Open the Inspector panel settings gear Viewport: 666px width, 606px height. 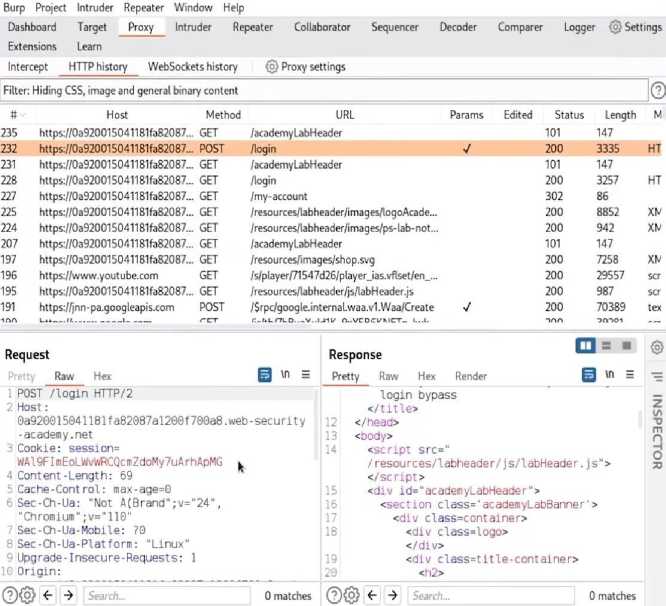pos(657,347)
